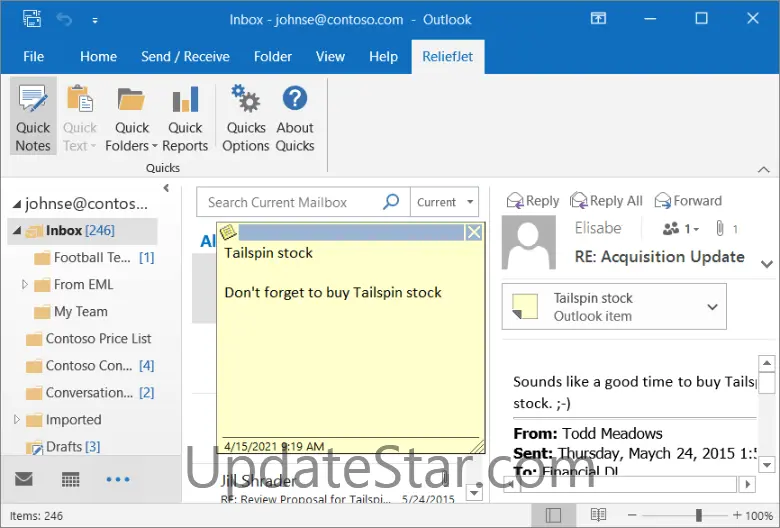Image resolution: width=780 pixels, height=528 pixels.
Task: Click the note text 'Don't forget to buy Tailspin stock'
Action: click(333, 293)
